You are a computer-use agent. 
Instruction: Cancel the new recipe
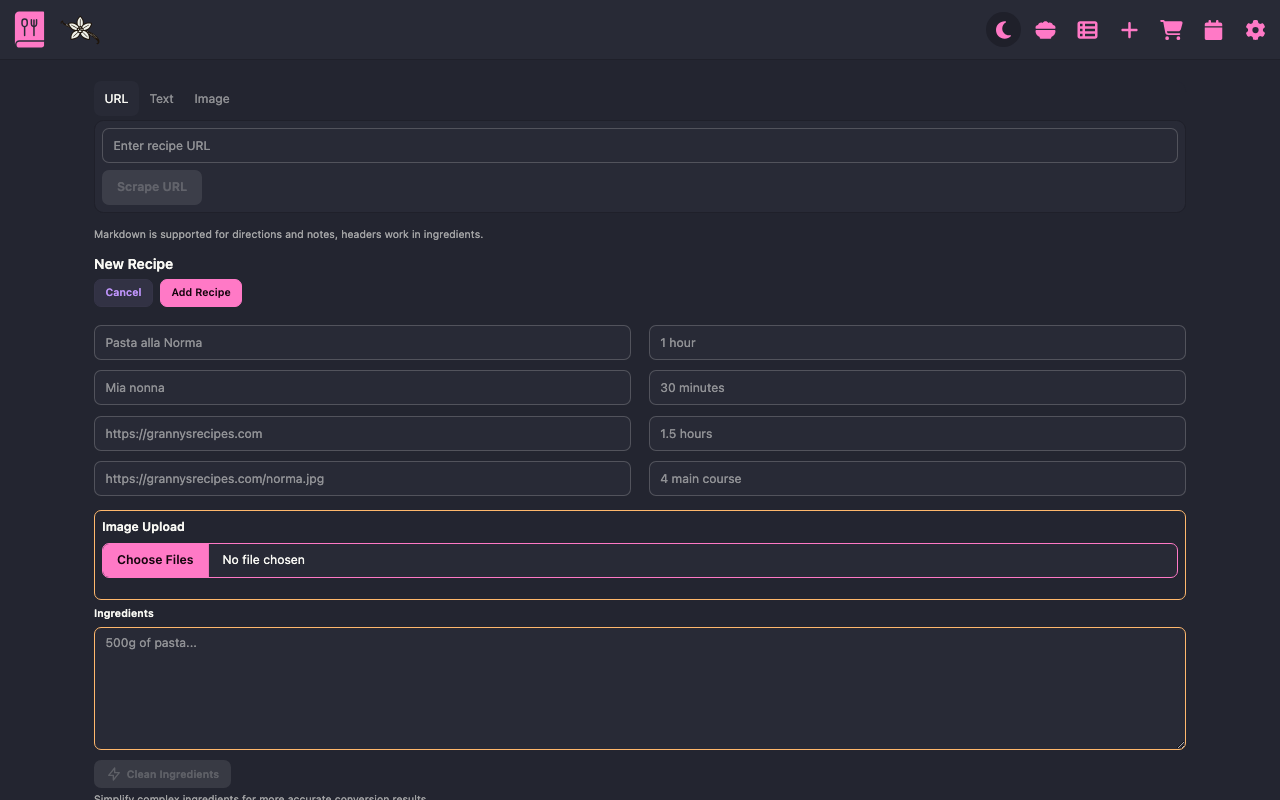click(123, 293)
